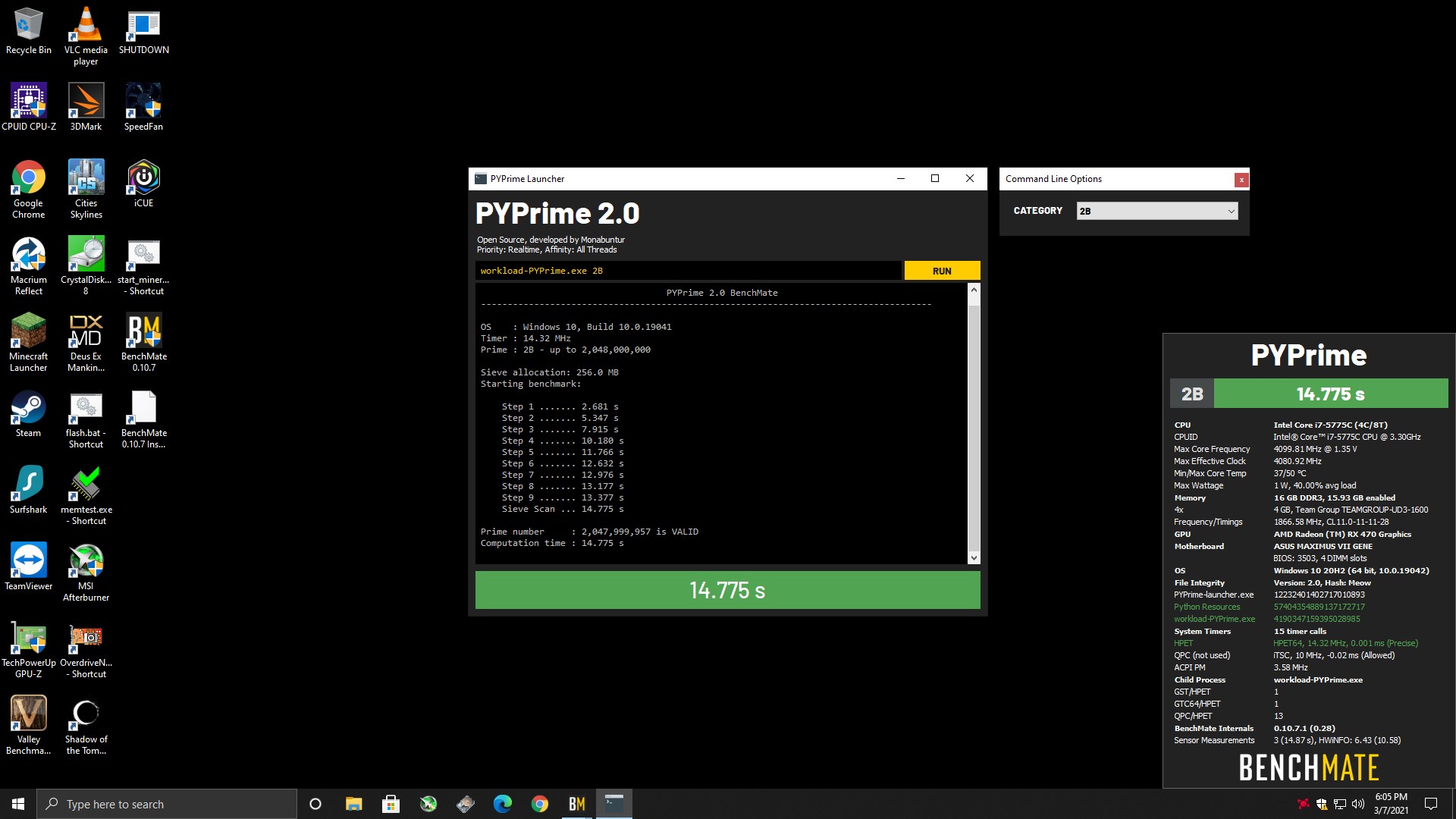
Task: Open Google Chrome desktop shortcut
Action: click(29, 190)
